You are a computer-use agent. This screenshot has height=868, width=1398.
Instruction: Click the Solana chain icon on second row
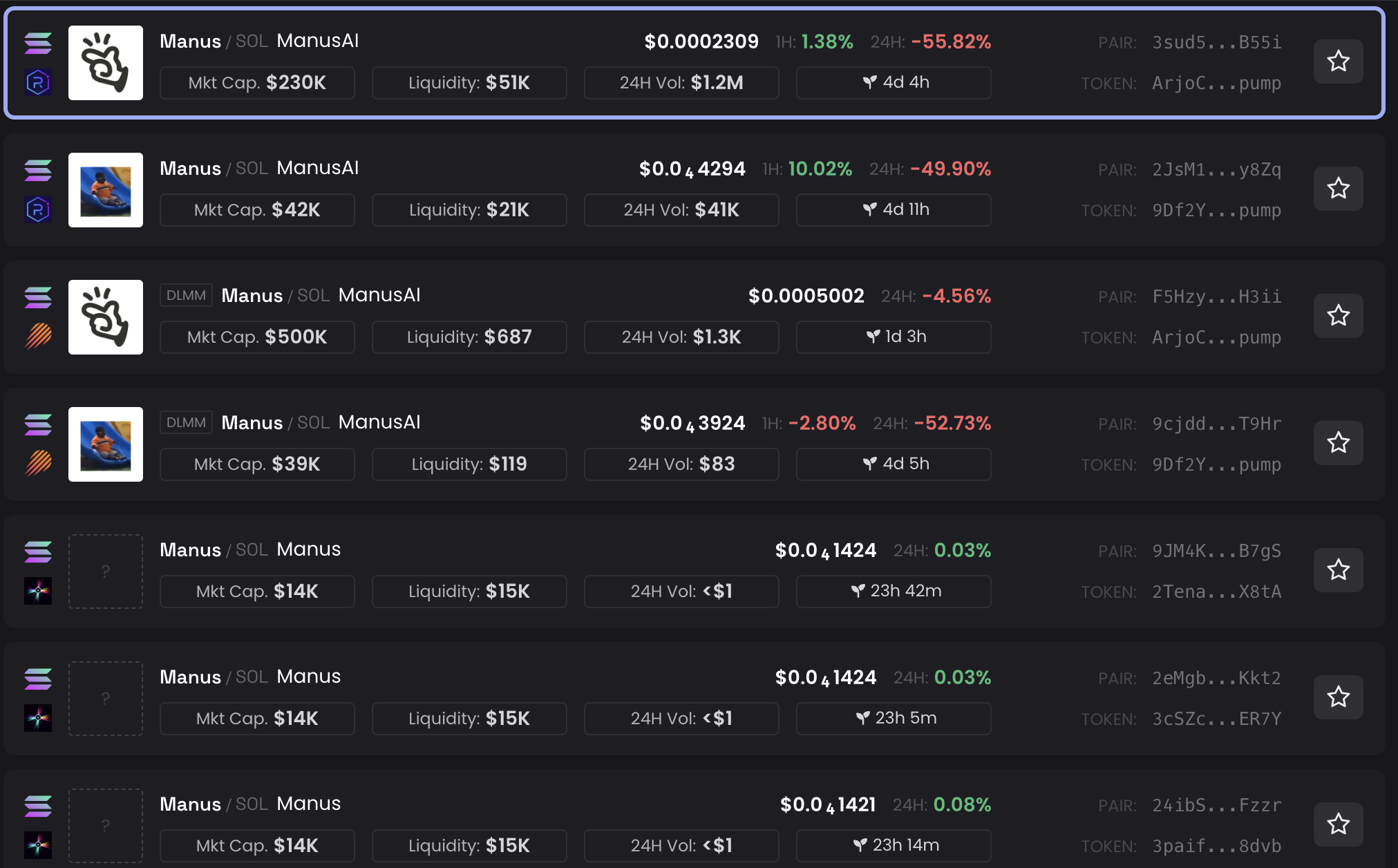(x=38, y=170)
